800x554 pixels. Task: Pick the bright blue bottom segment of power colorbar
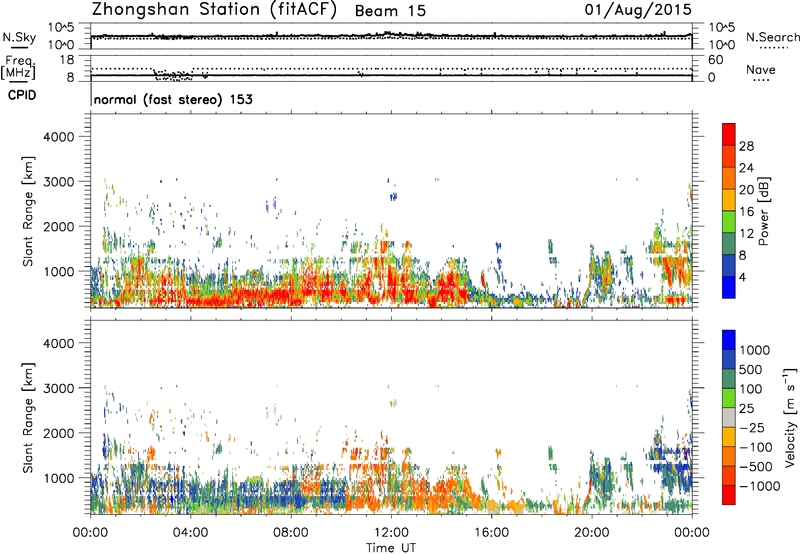[729, 288]
